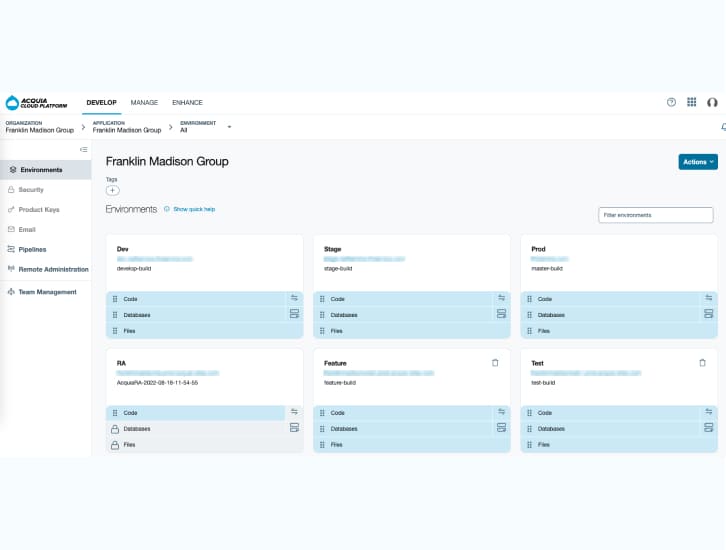Click the Prod Databases server icon
The width and height of the screenshot is (726, 550).
click(708, 313)
